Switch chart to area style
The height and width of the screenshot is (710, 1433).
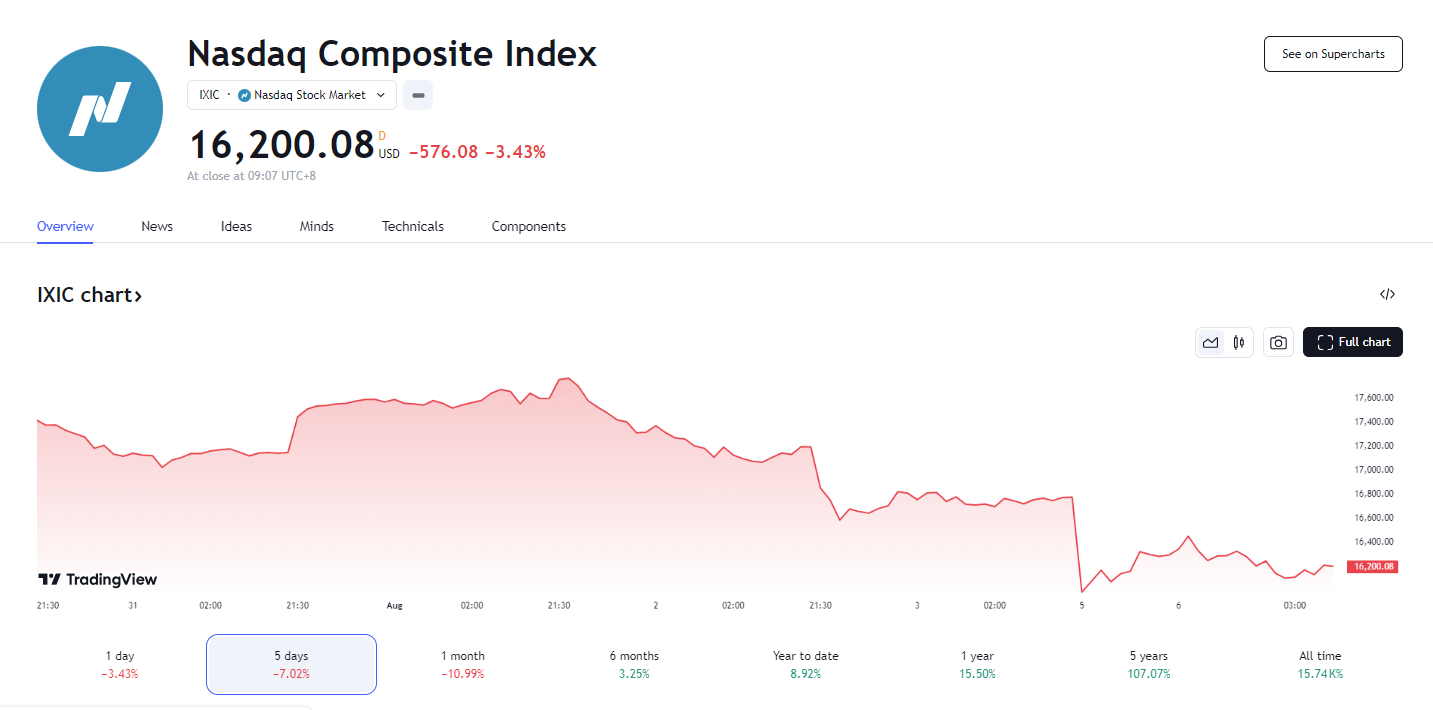1211,343
